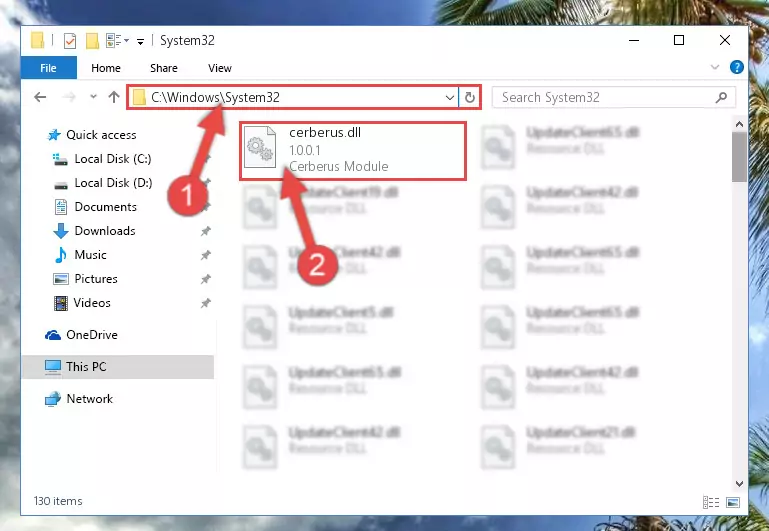769x531 pixels.
Task: Click the Forward navigation arrow
Action: [69, 97]
